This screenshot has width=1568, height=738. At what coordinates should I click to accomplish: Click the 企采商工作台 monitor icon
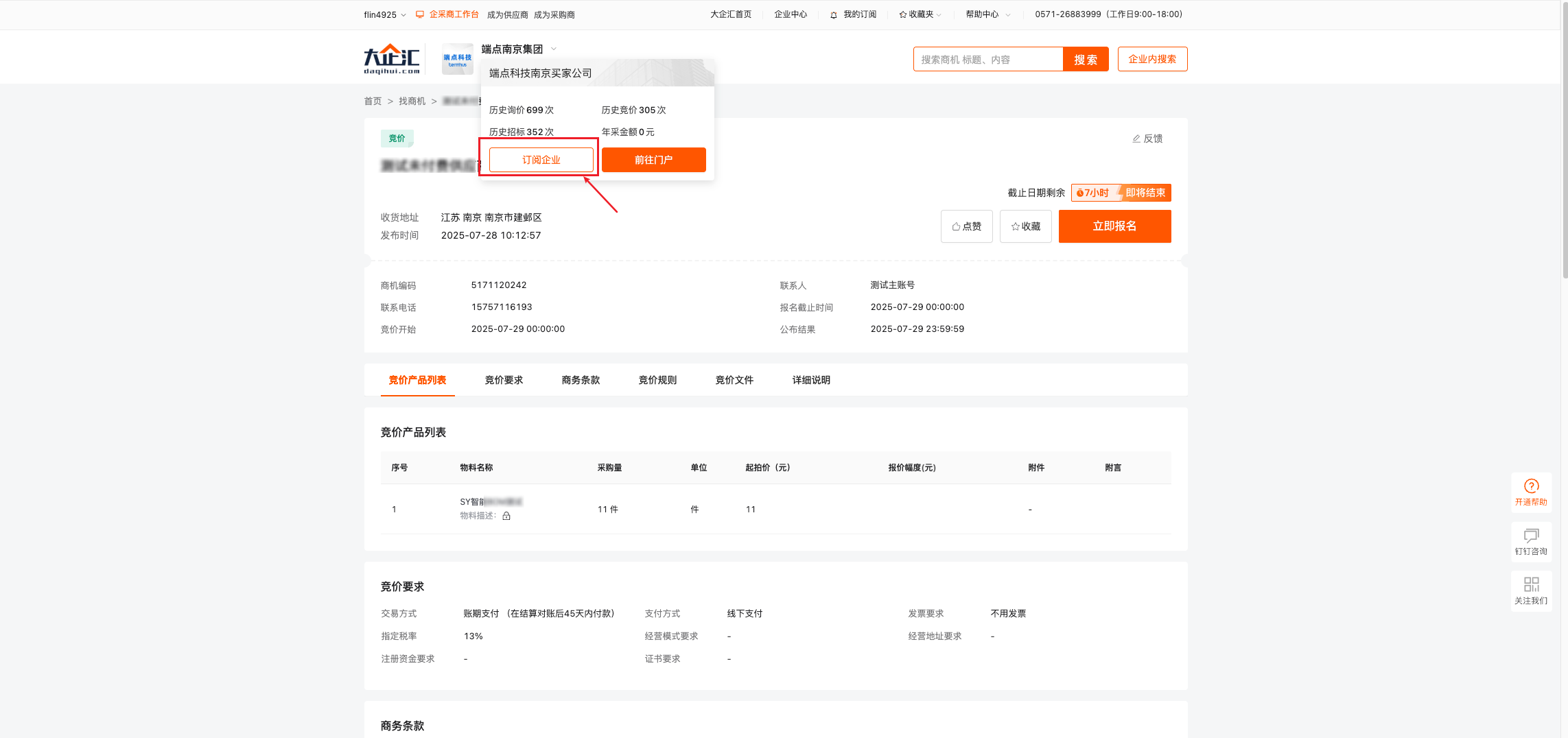click(419, 14)
